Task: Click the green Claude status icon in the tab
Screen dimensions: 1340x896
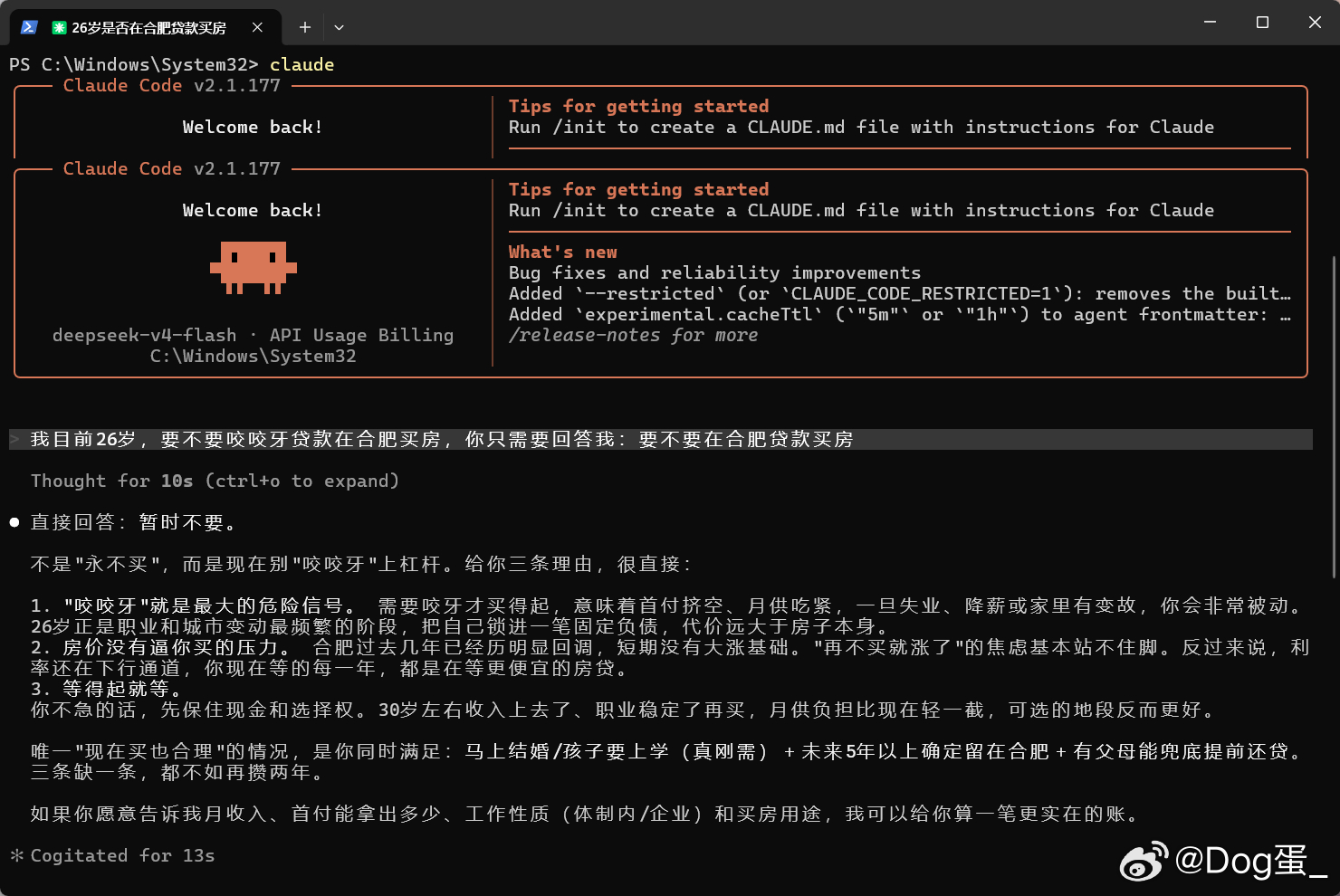Action: click(x=59, y=28)
